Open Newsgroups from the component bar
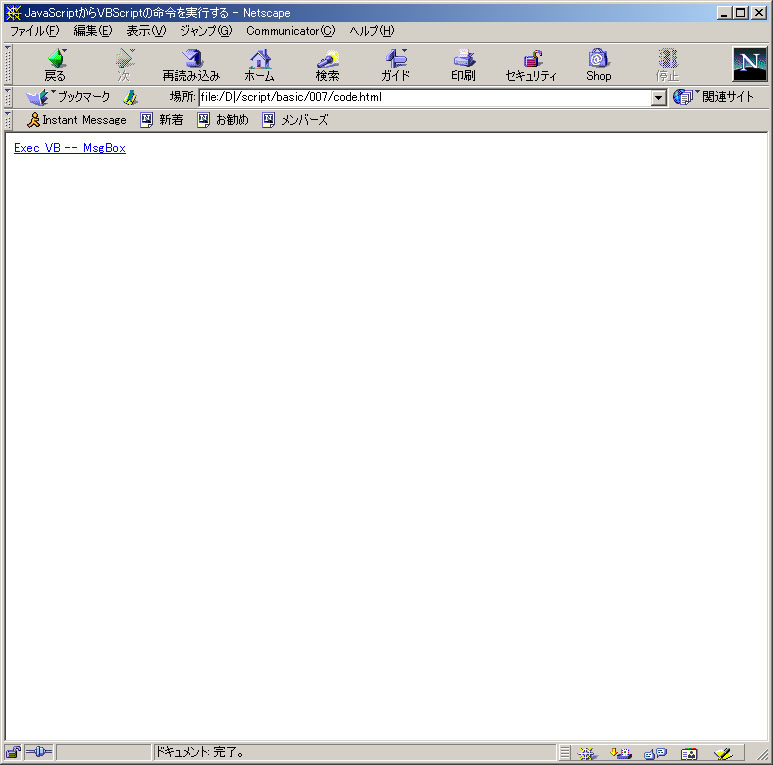This screenshot has width=773, height=765. 655,753
